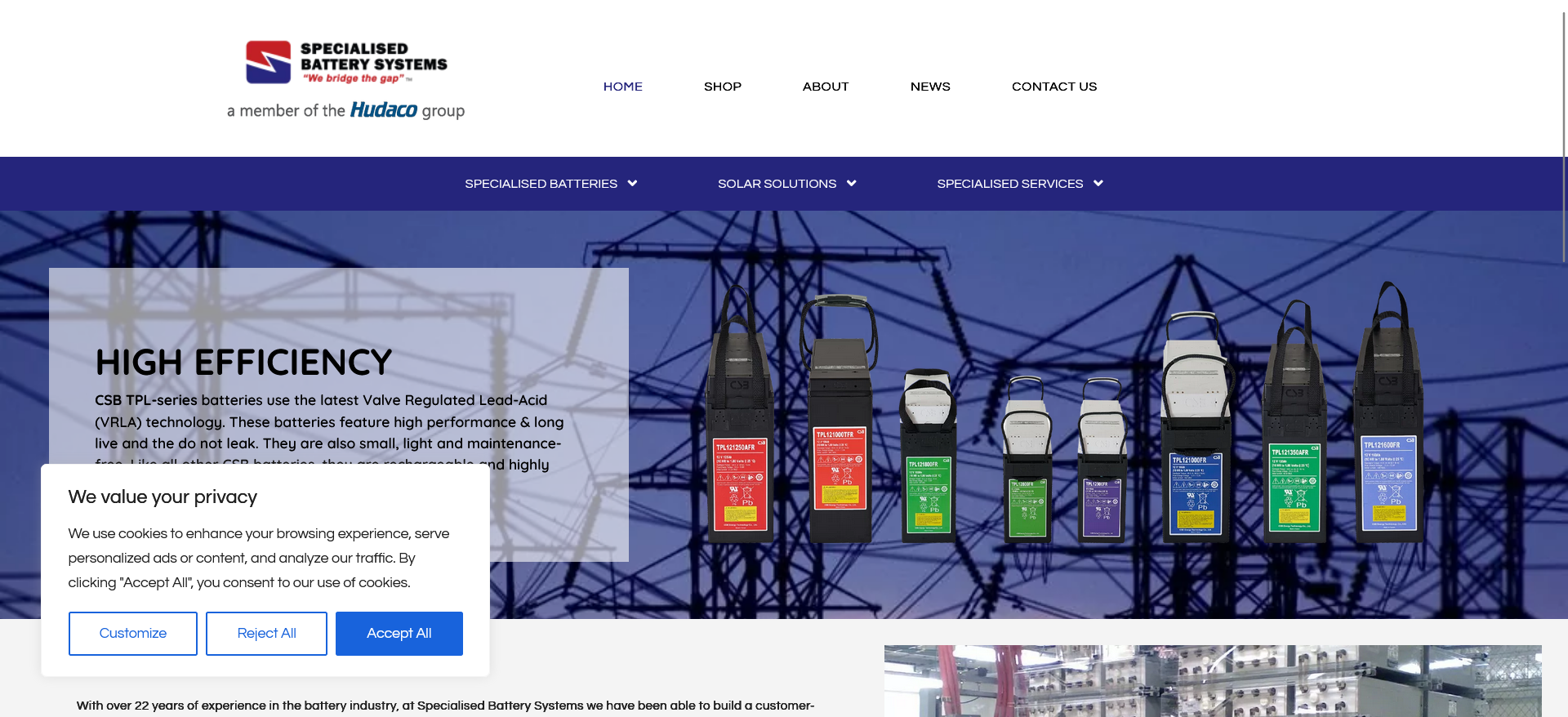Click chevron arrow beside Specialised Services

click(1098, 184)
